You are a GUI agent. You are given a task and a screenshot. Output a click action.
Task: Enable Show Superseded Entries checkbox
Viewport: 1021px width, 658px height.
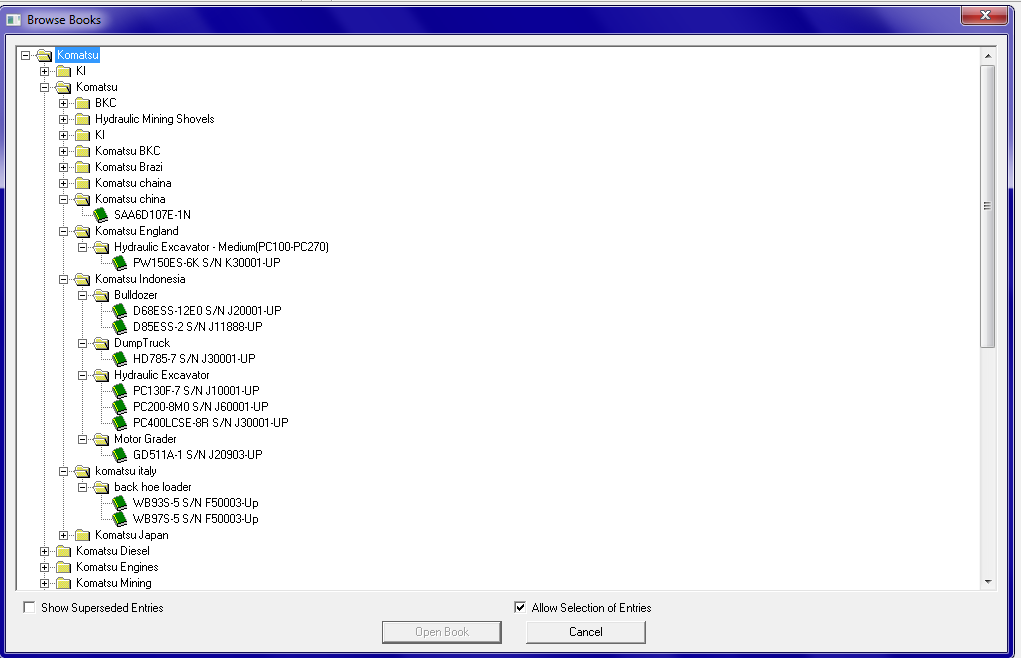point(29,607)
